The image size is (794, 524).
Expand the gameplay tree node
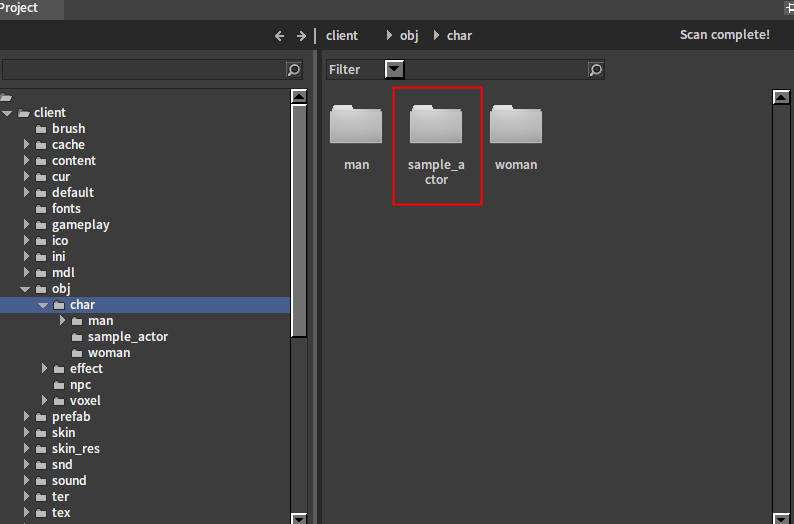(x=27, y=225)
